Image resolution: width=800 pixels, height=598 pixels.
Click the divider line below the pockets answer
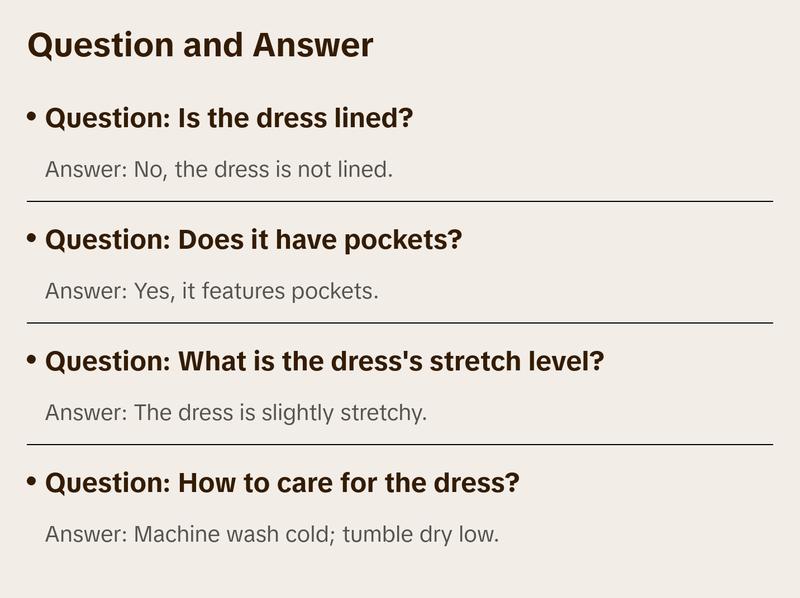coord(400,323)
